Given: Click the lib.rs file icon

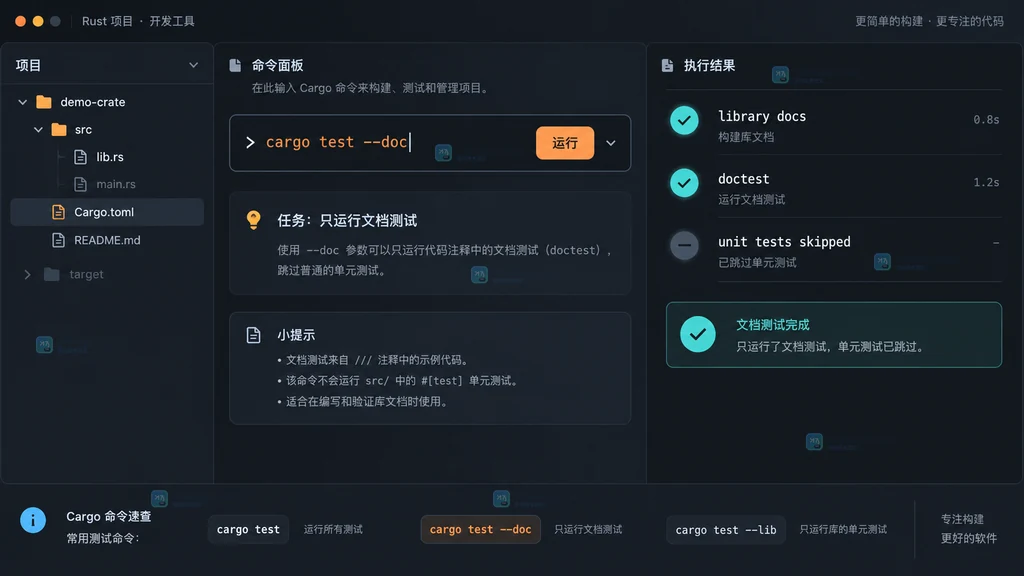Looking at the screenshot, I should pos(80,157).
